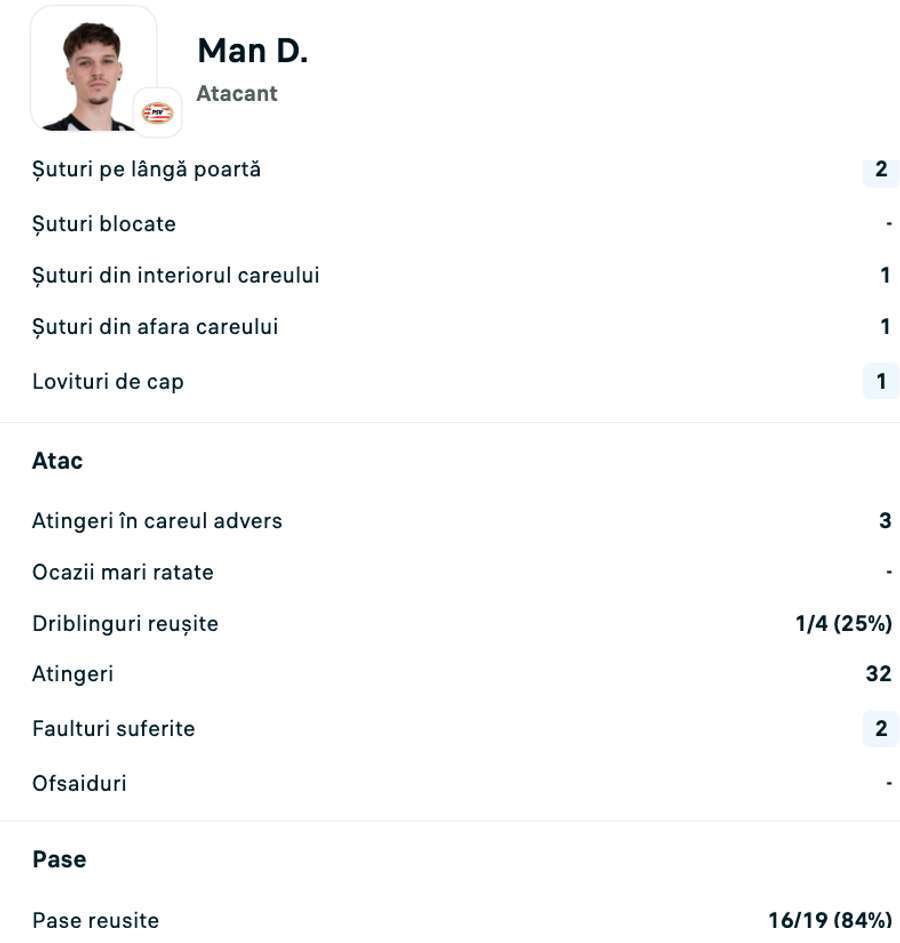Select the Atingeri value 32
Image resolution: width=900 pixels, height=943 pixels.
pyautogui.click(x=878, y=674)
